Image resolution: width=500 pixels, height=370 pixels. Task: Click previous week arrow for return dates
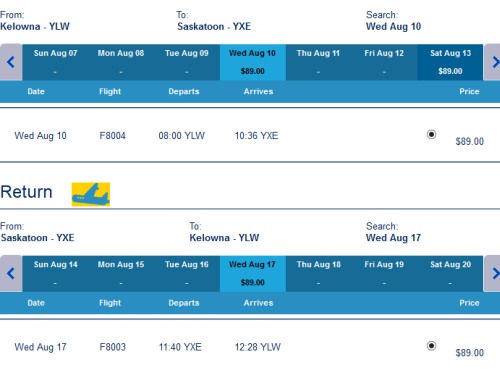coord(11,274)
